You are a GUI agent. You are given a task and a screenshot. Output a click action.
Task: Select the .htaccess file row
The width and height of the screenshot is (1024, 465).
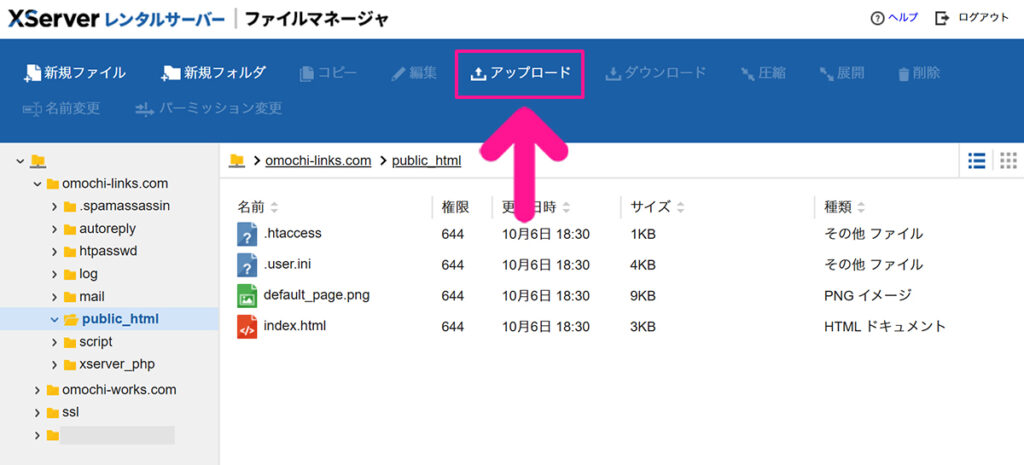pos(292,234)
